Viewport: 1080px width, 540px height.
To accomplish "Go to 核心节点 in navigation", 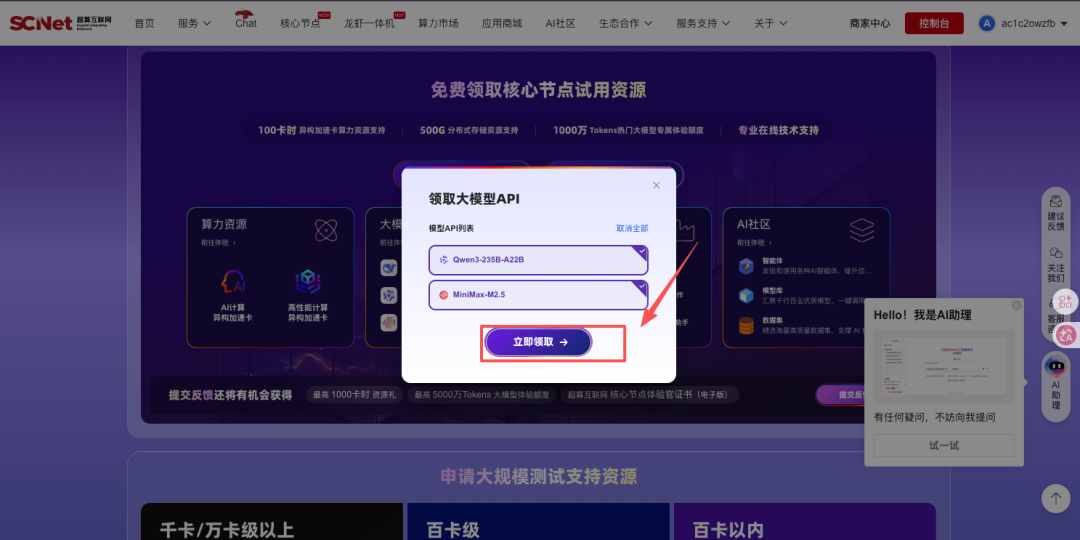I will tap(300, 23).
